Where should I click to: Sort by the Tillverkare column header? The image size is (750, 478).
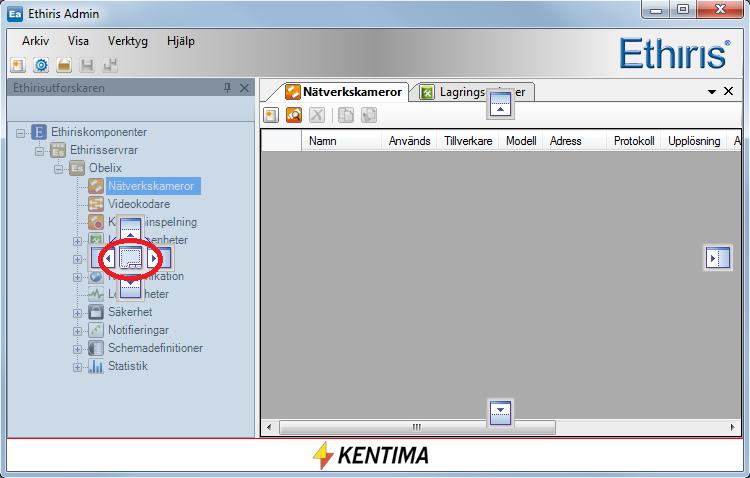coord(468,141)
